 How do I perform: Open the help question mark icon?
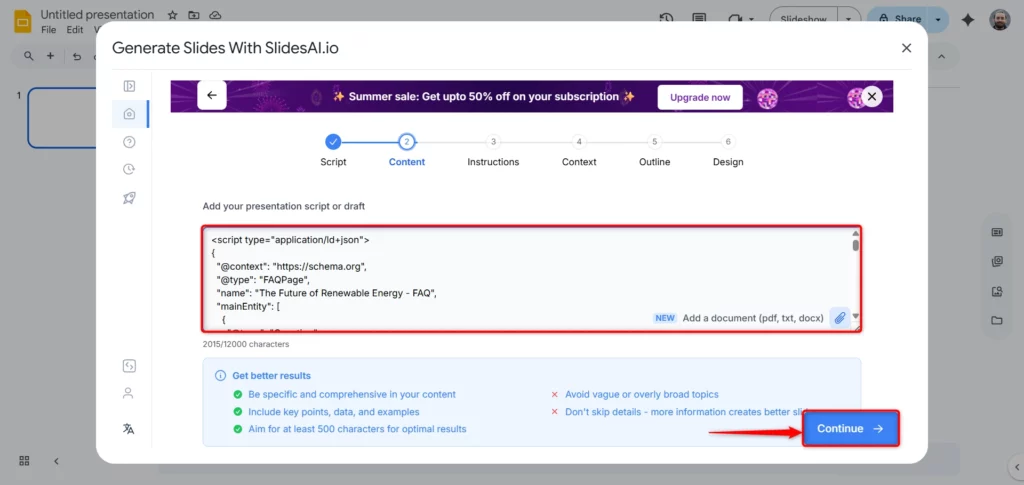coord(129,142)
